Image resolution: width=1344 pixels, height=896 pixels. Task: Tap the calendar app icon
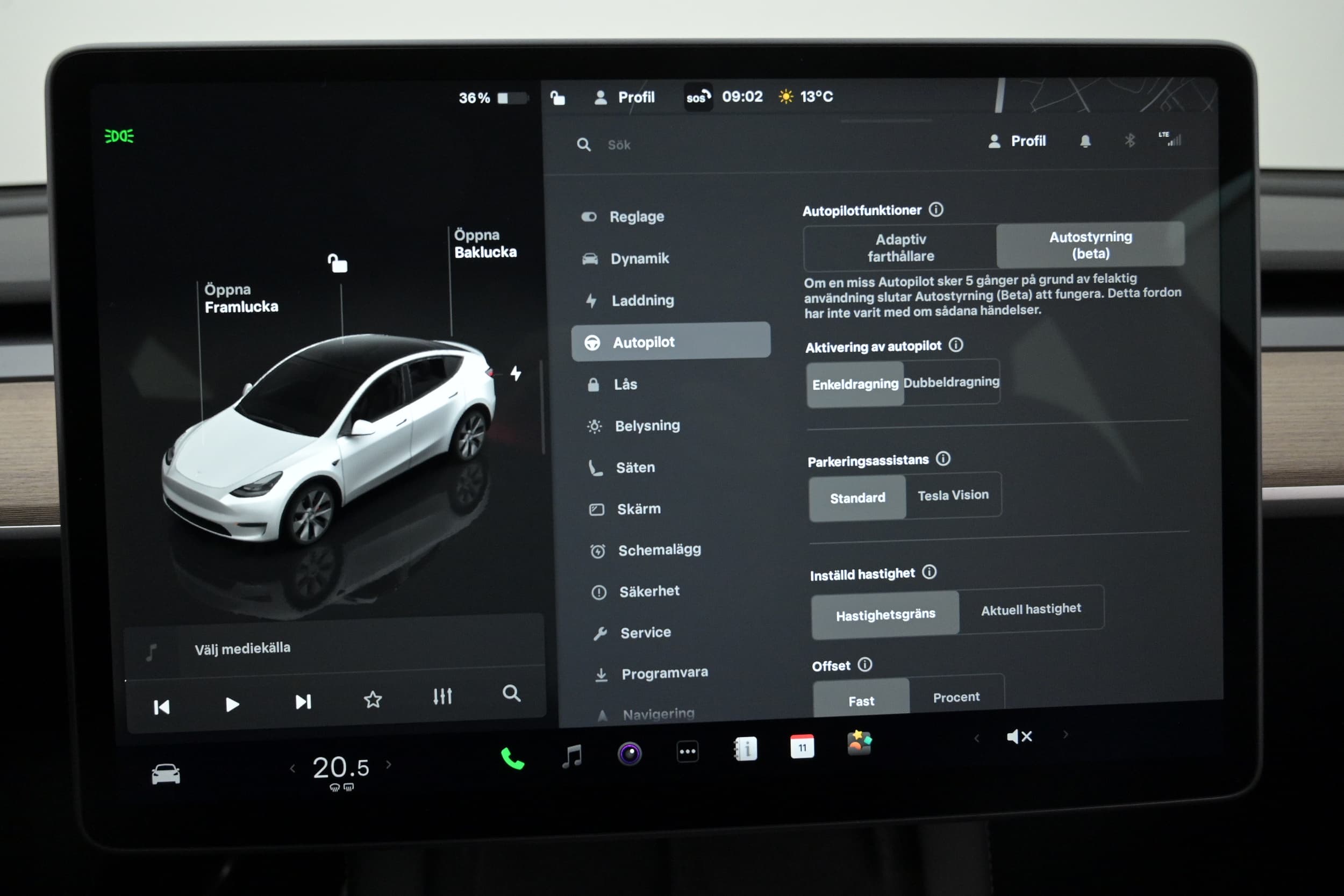pyautogui.click(x=802, y=747)
